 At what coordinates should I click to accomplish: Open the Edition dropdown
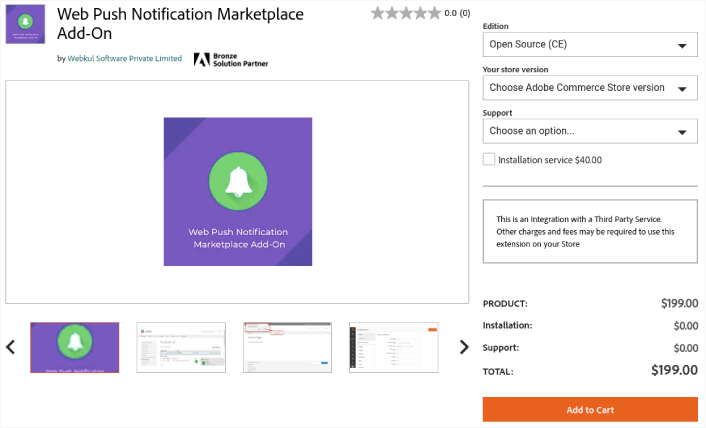[x=589, y=45]
